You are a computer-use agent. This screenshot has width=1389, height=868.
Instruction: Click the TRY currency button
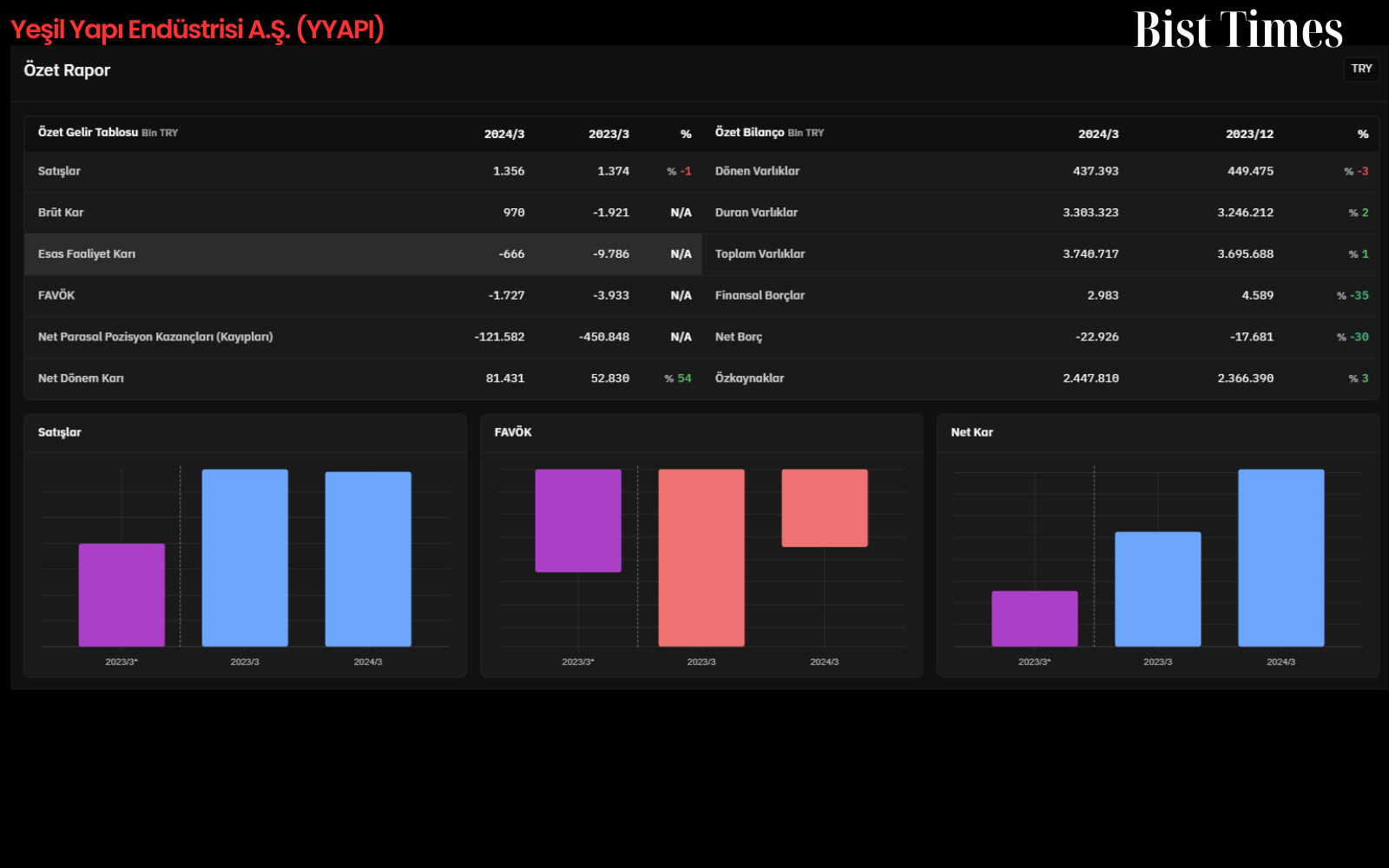(x=1361, y=69)
